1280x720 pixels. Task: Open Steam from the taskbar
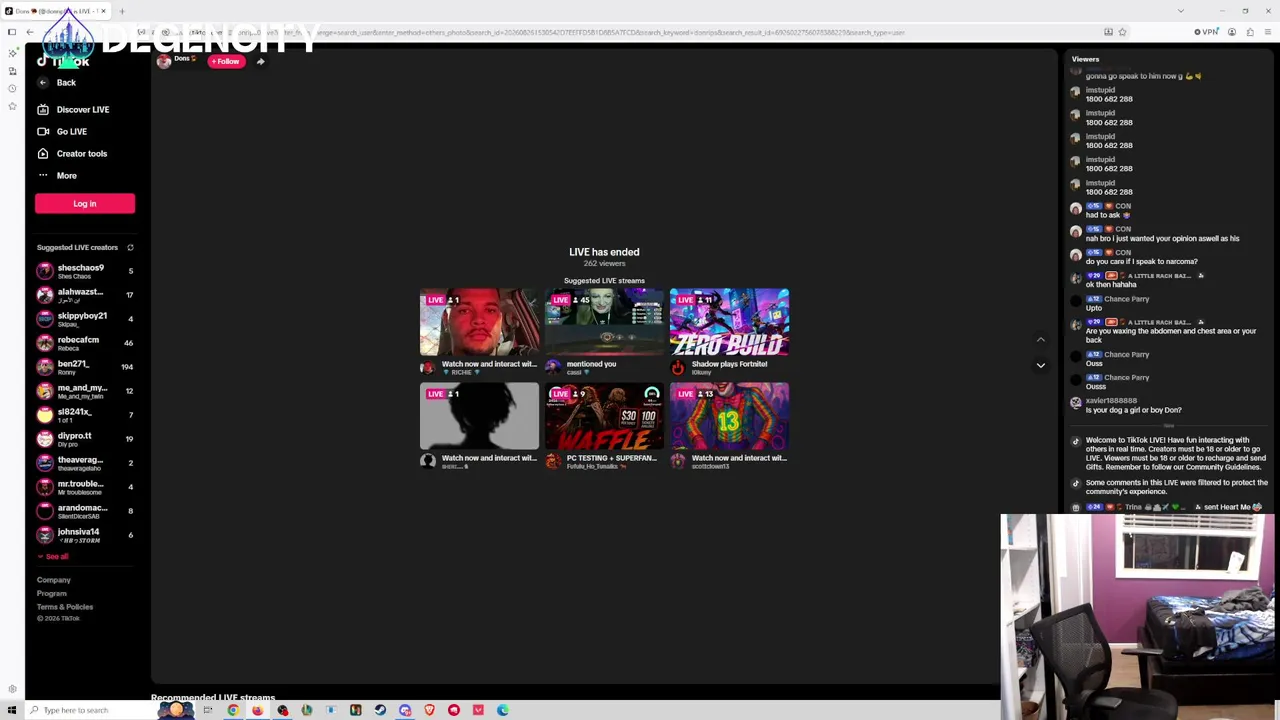[380, 710]
